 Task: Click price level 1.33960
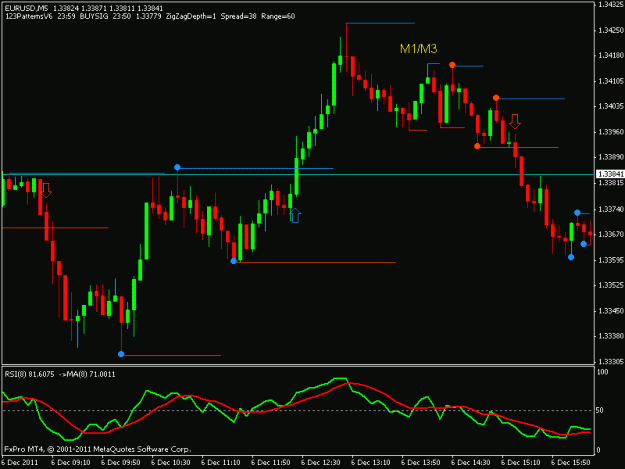click(611, 131)
